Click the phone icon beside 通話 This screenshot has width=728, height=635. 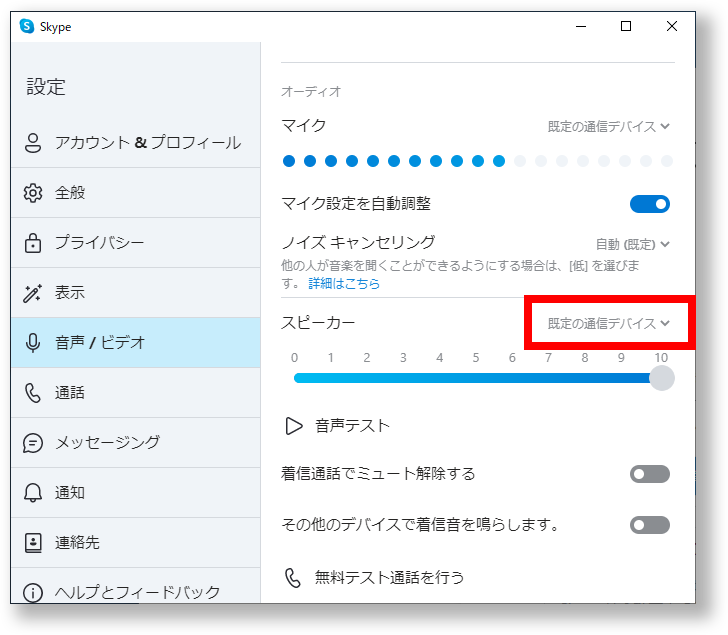click(33, 393)
